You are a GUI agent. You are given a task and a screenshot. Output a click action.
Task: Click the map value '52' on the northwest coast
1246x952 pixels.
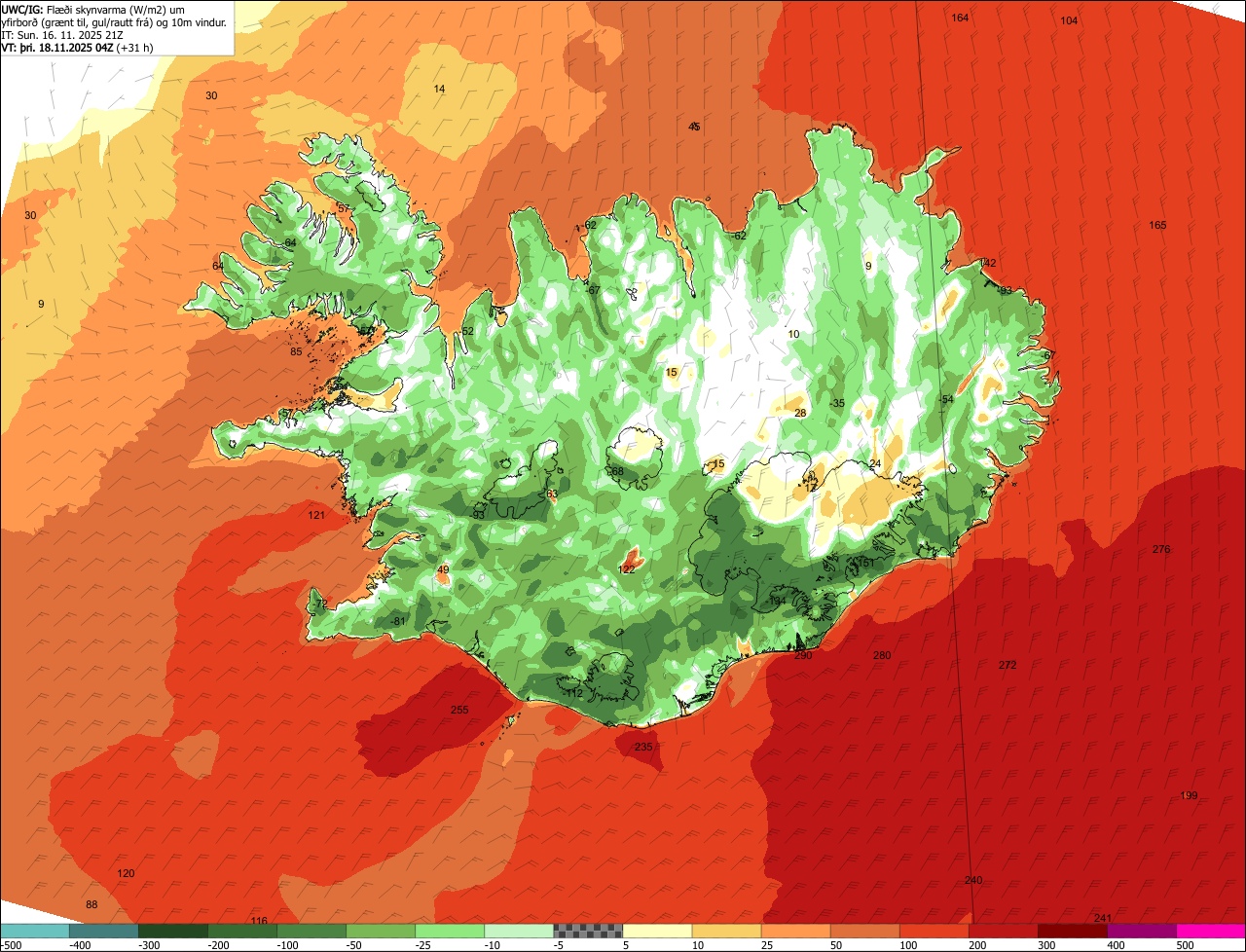click(467, 332)
